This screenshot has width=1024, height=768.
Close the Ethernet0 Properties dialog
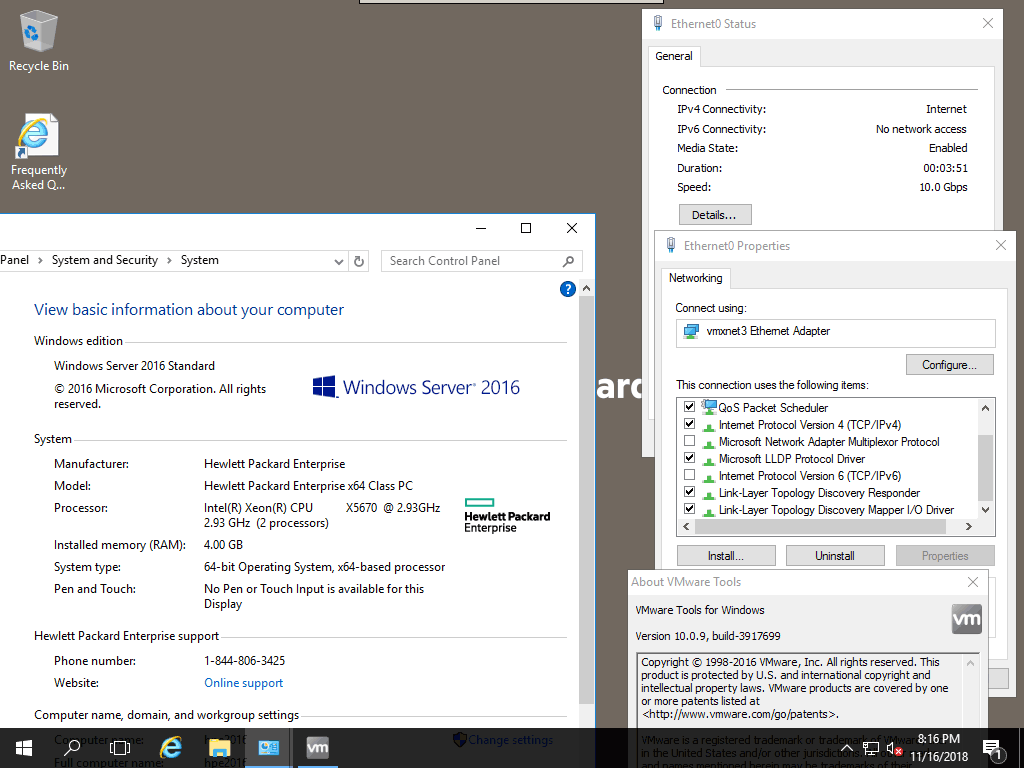(x=1001, y=245)
